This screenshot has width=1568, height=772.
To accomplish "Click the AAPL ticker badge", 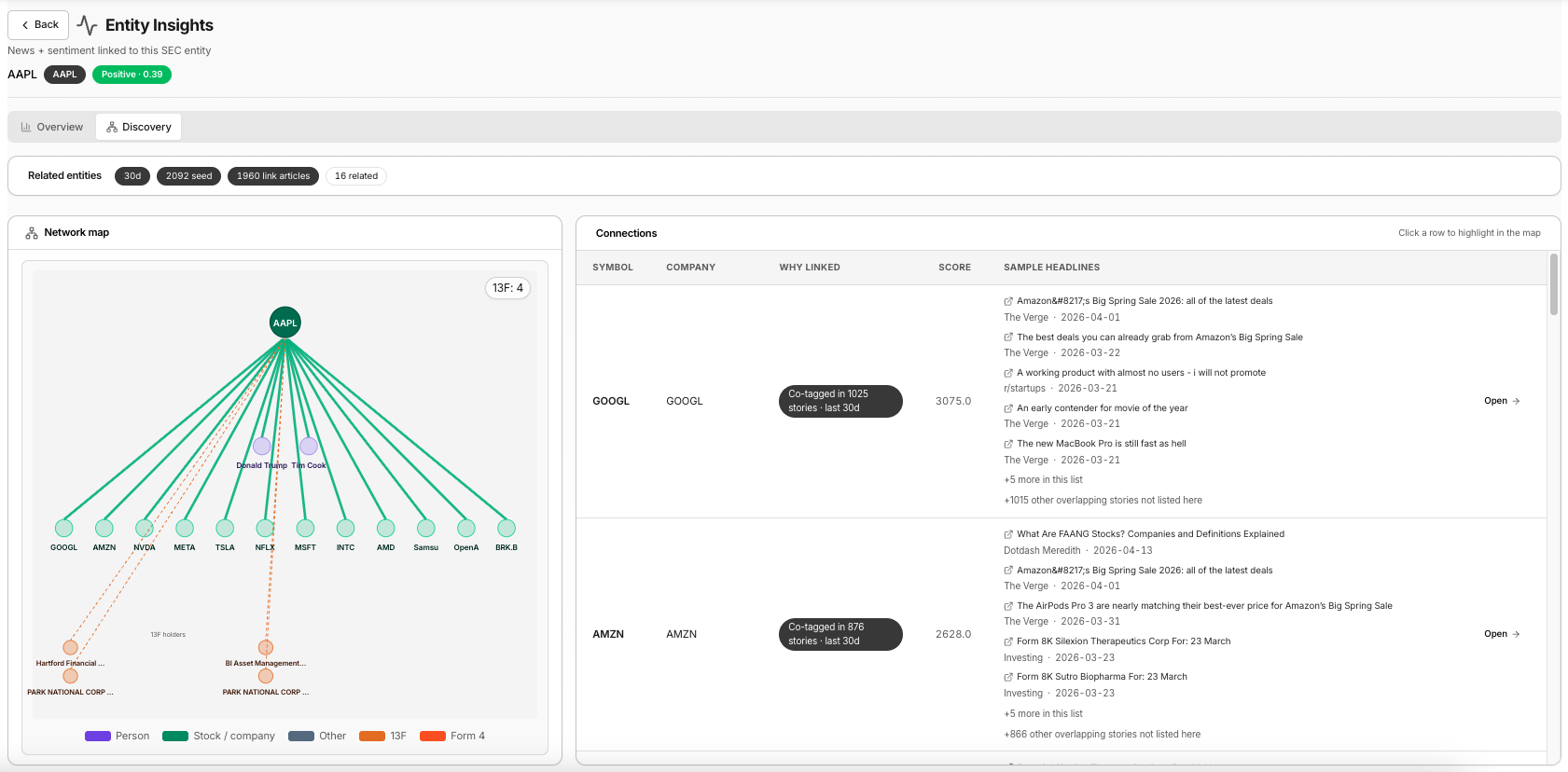I will click(64, 75).
